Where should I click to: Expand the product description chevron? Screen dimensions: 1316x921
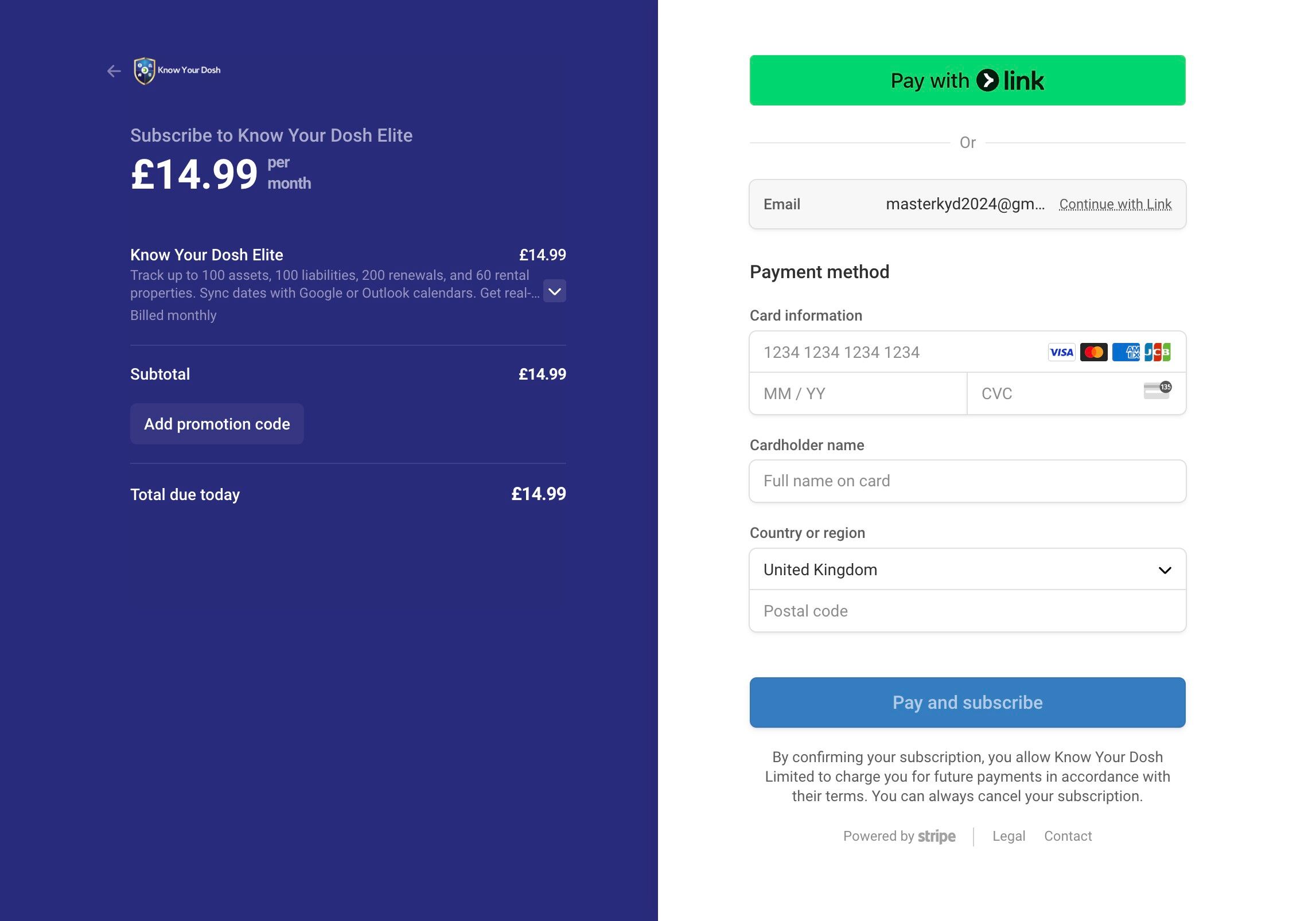coord(554,291)
